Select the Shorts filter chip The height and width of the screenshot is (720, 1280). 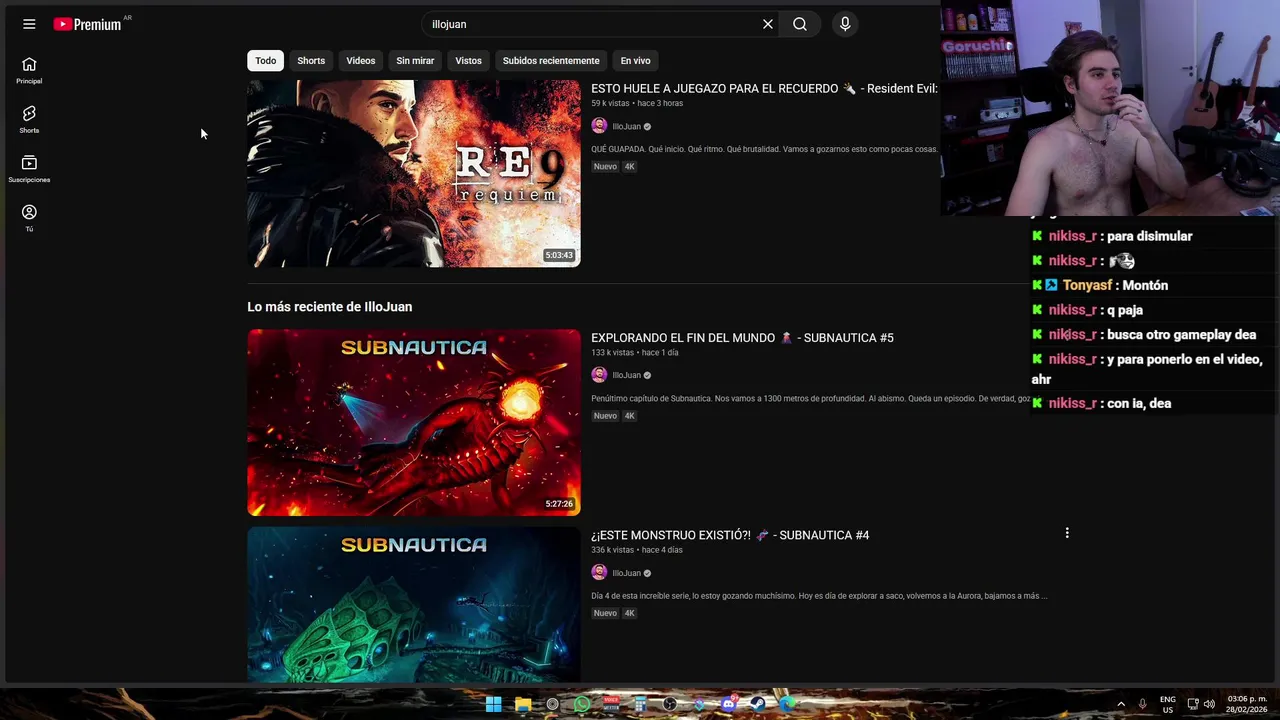point(311,61)
